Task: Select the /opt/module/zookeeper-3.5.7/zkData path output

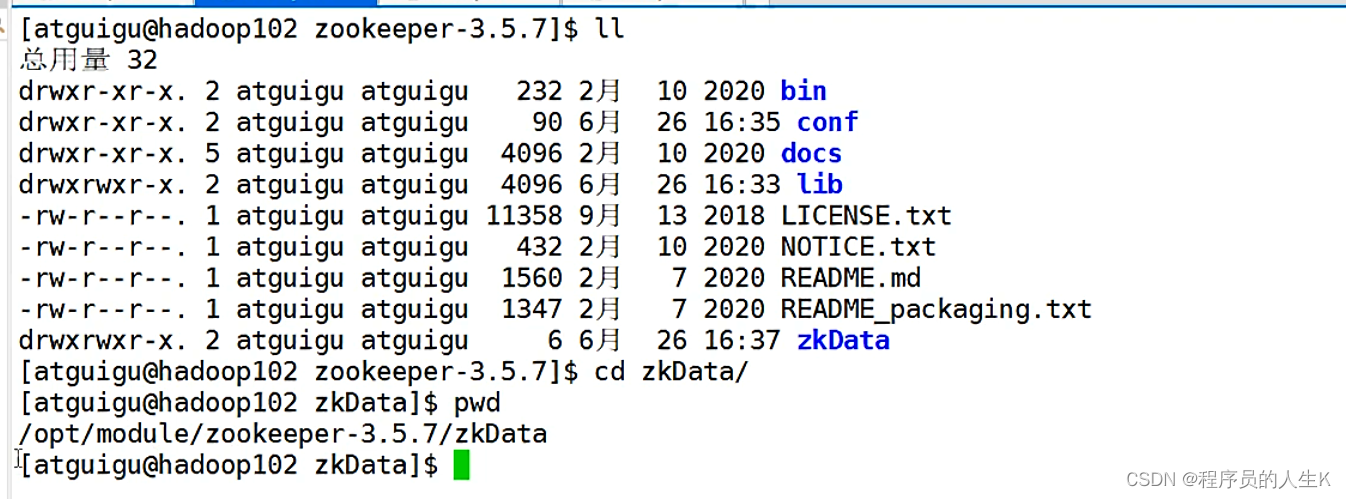Action: point(283,434)
